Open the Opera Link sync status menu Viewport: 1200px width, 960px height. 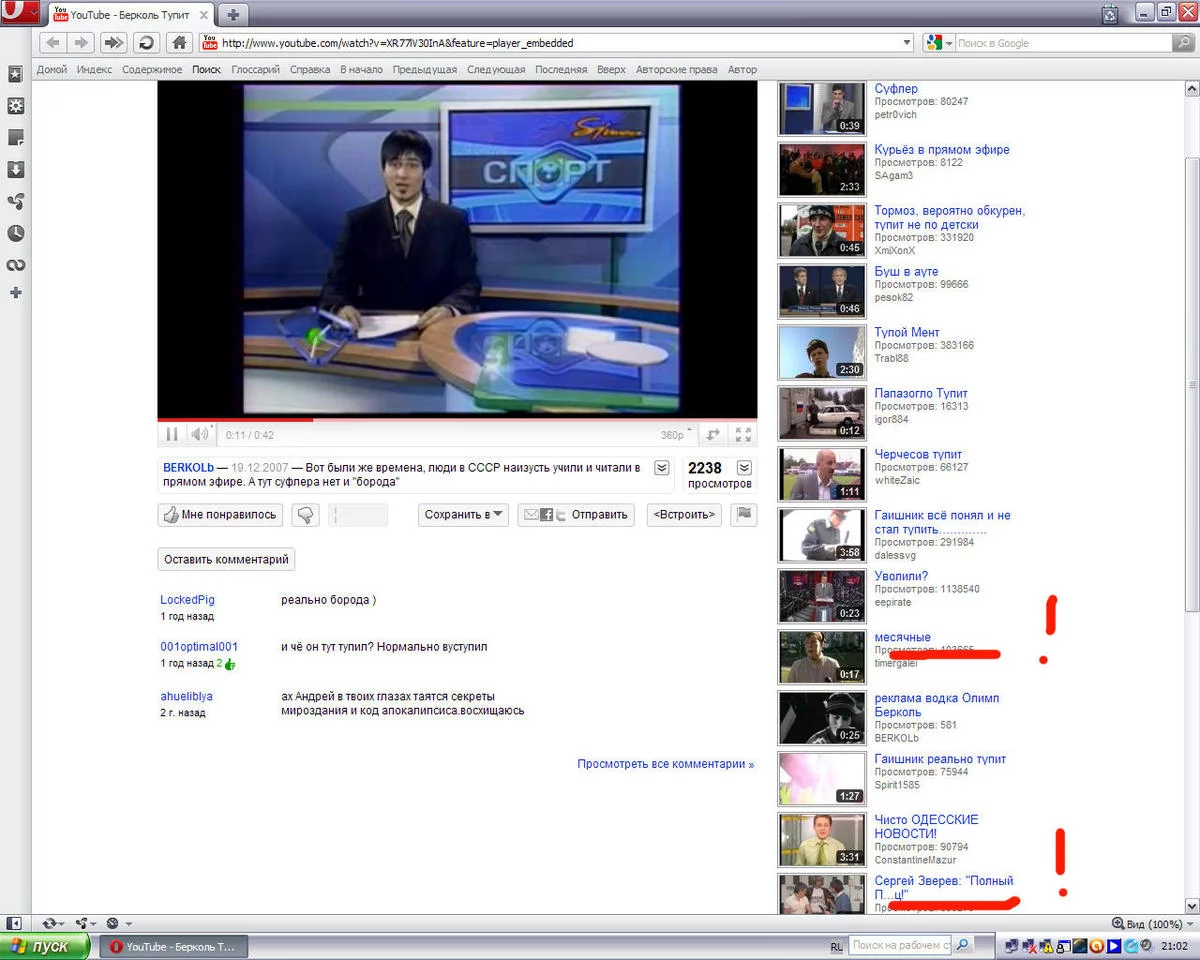click(x=53, y=923)
